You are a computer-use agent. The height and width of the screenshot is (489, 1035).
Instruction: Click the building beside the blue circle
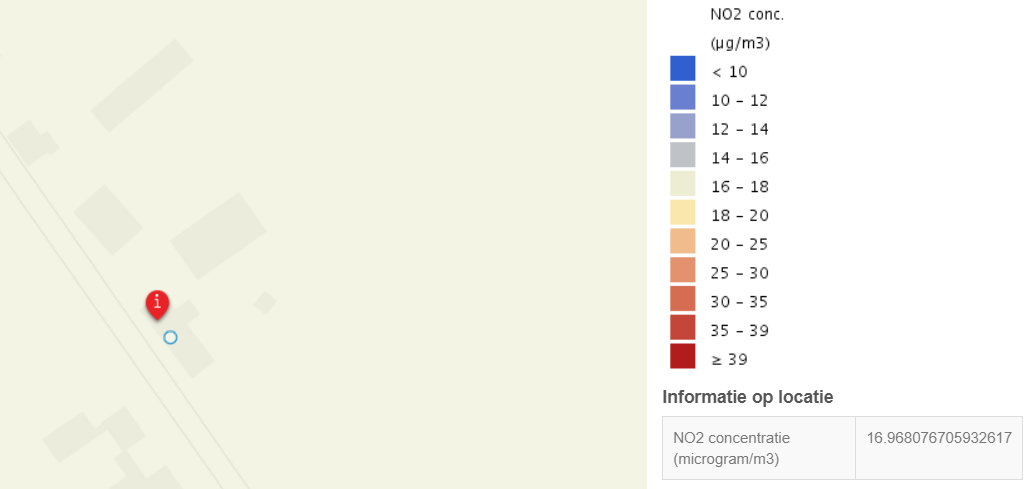(187, 343)
